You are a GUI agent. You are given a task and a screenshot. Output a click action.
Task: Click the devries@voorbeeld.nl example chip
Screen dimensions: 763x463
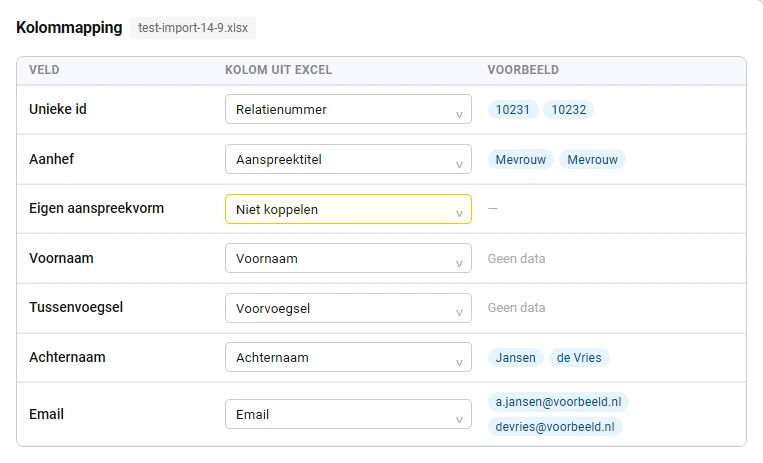555,426
